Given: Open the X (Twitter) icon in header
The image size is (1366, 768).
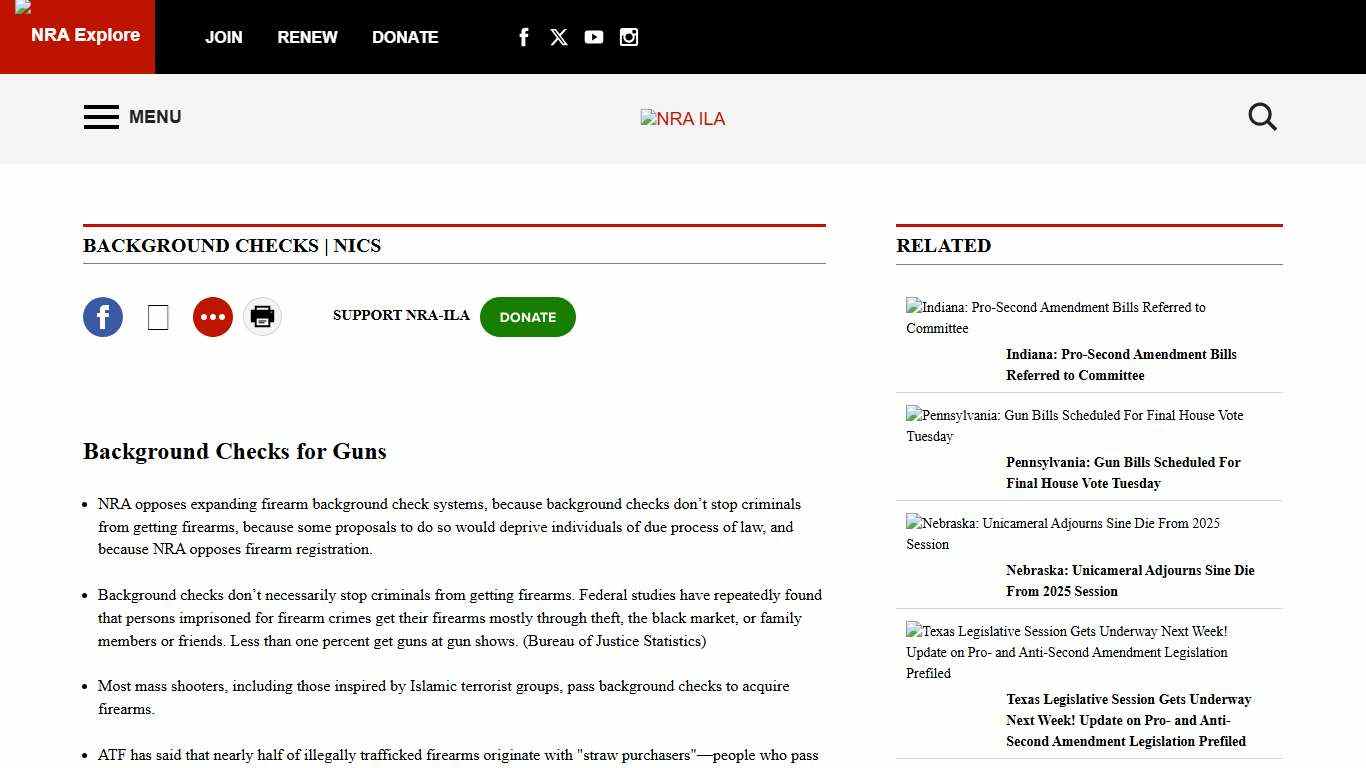Looking at the screenshot, I should click(x=559, y=37).
